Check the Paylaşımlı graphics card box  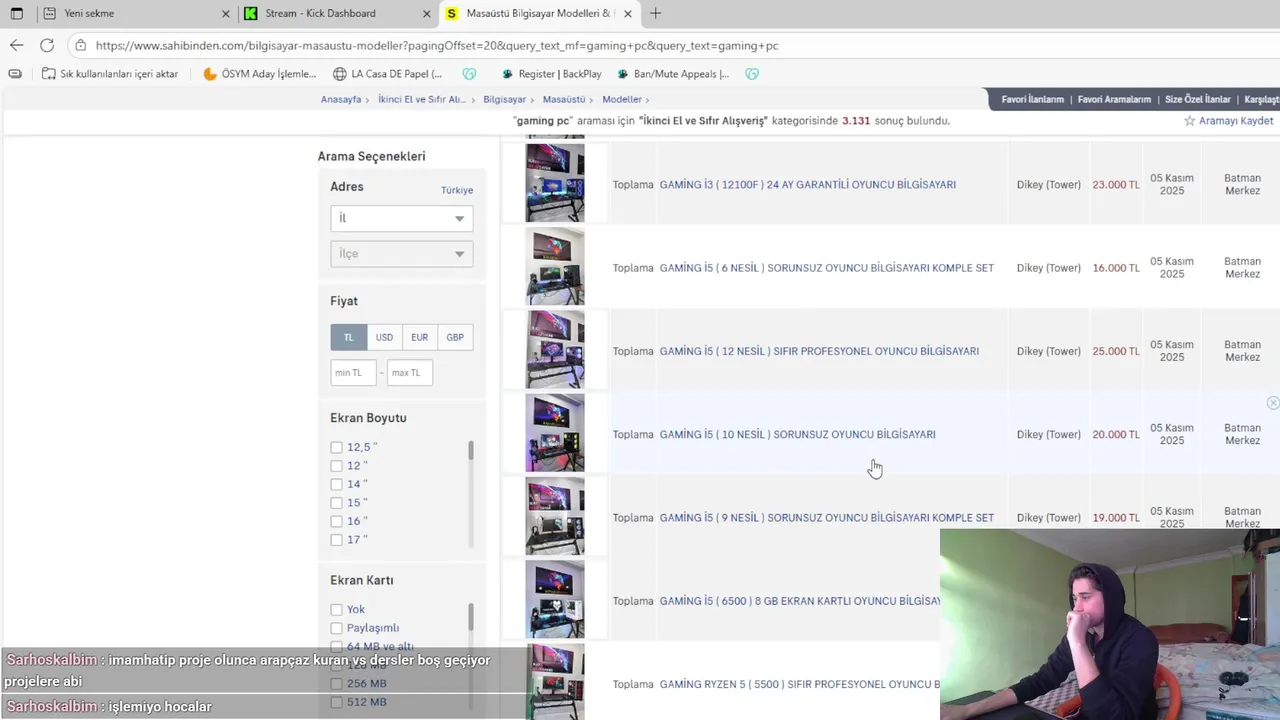pyautogui.click(x=337, y=628)
